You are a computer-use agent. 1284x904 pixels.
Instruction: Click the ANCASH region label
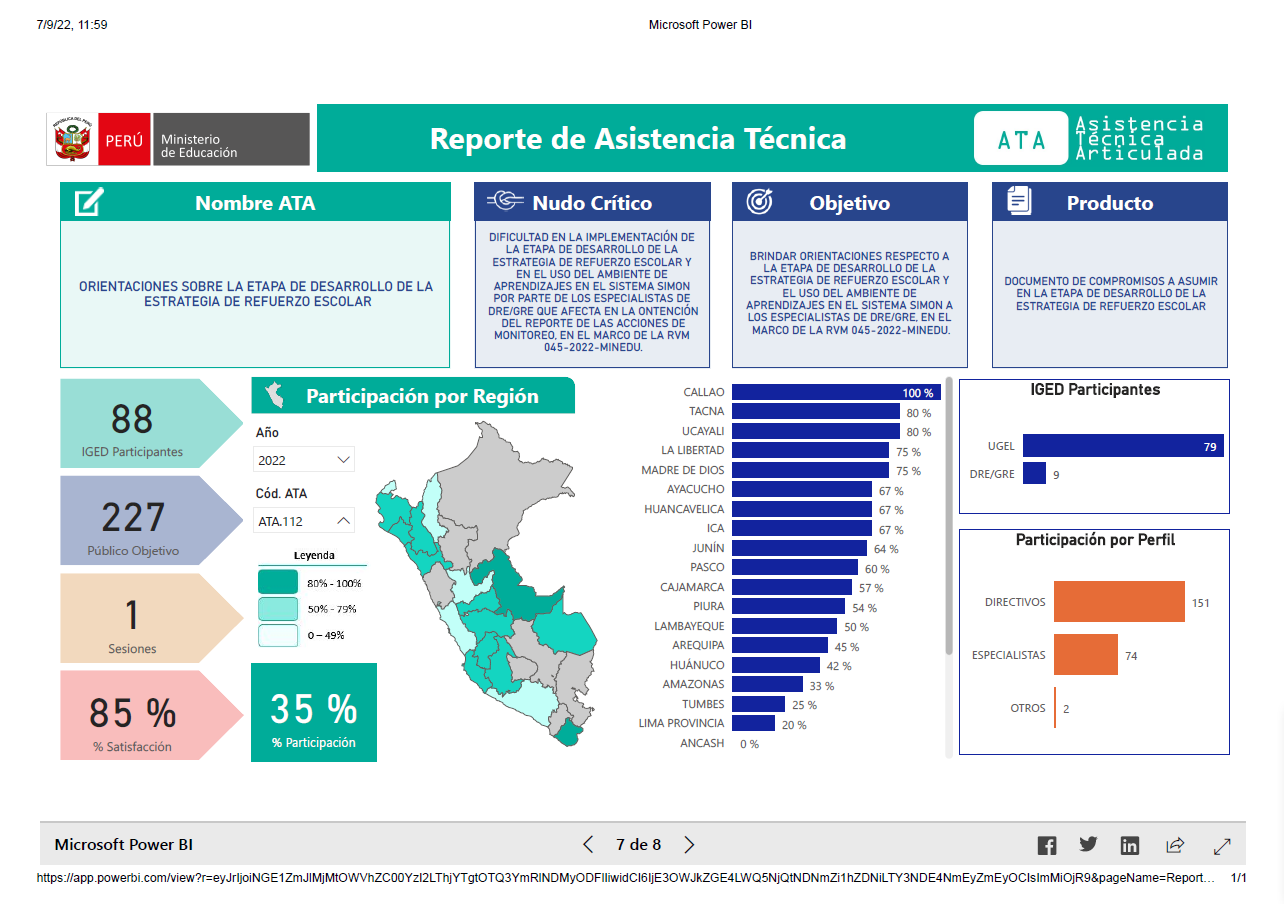[x=702, y=743]
